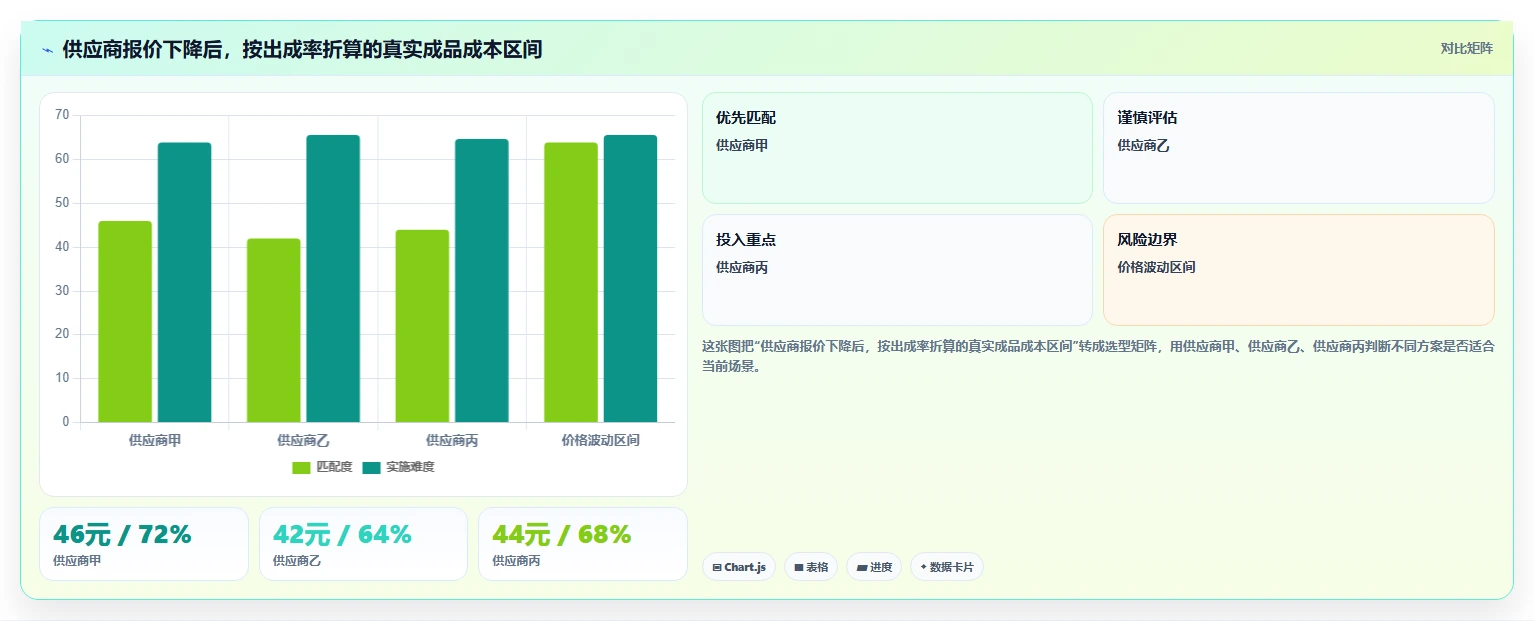The image size is (1534, 621).
Task: Click the 供应商甲 x-axis label
Action: (155, 440)
